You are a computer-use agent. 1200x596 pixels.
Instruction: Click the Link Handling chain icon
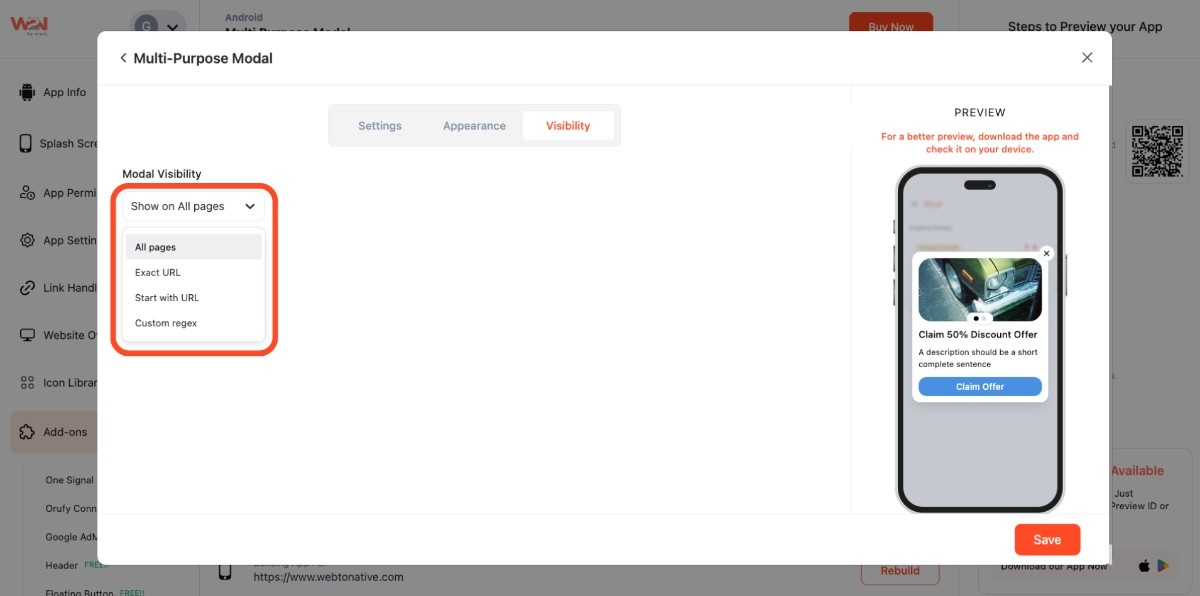point(27,288)
